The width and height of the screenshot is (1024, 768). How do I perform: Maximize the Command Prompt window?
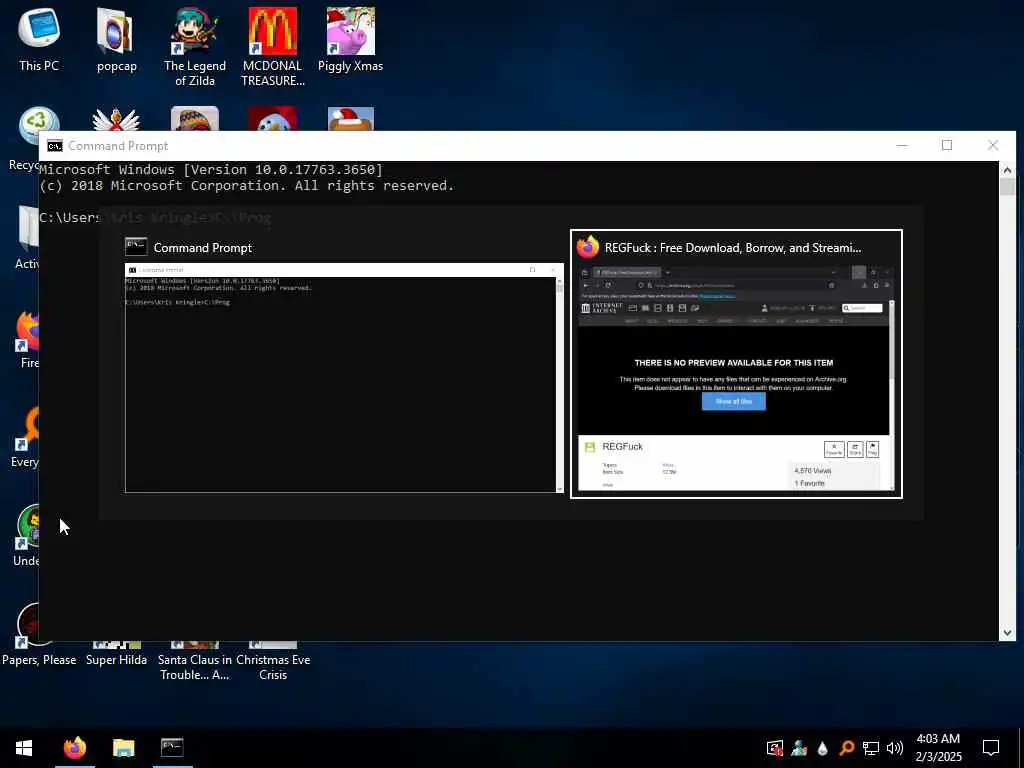[x=947, y=145]
